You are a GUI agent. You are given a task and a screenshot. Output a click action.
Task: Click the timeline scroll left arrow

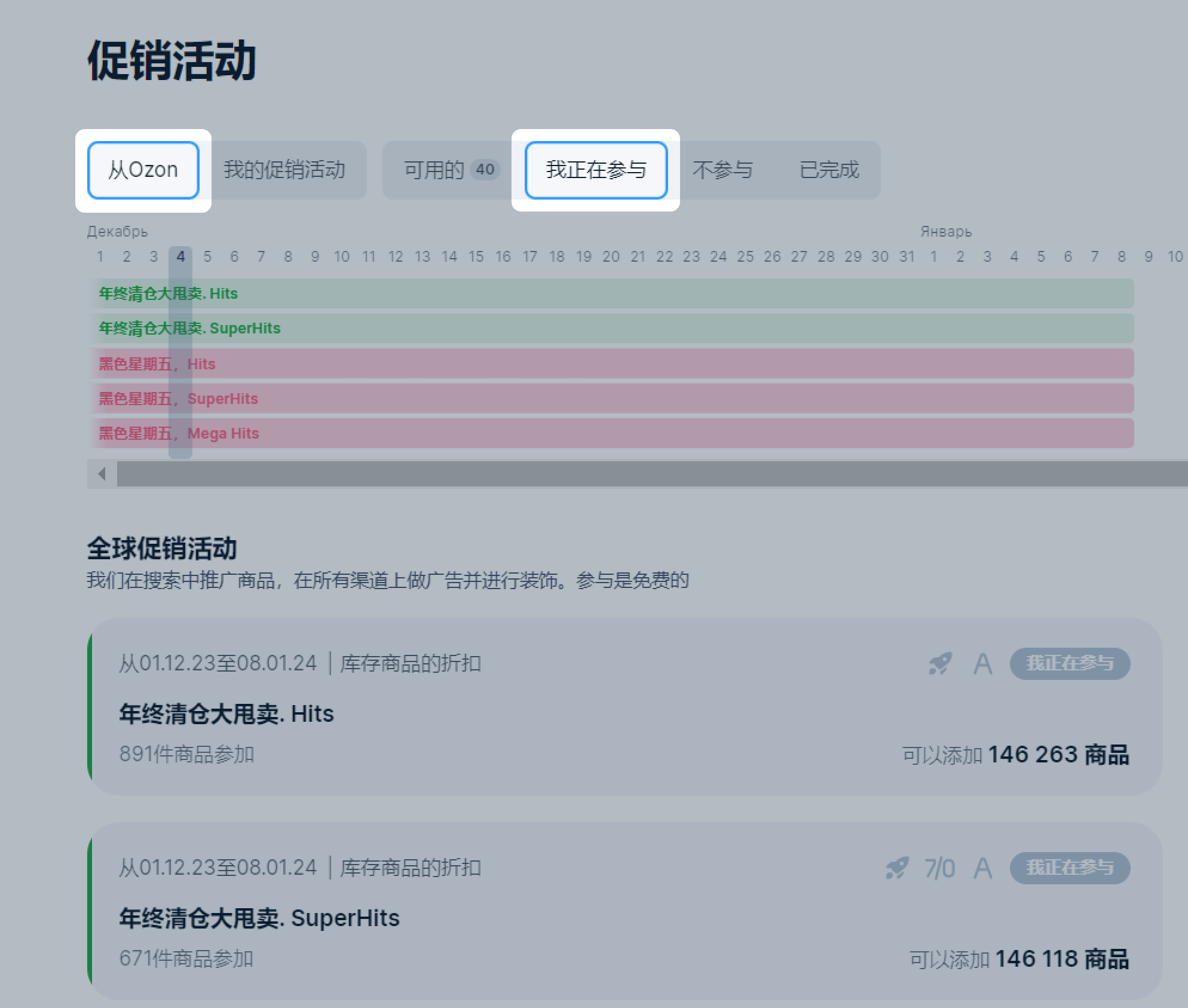pyautogui.click(x=102, y=474)
